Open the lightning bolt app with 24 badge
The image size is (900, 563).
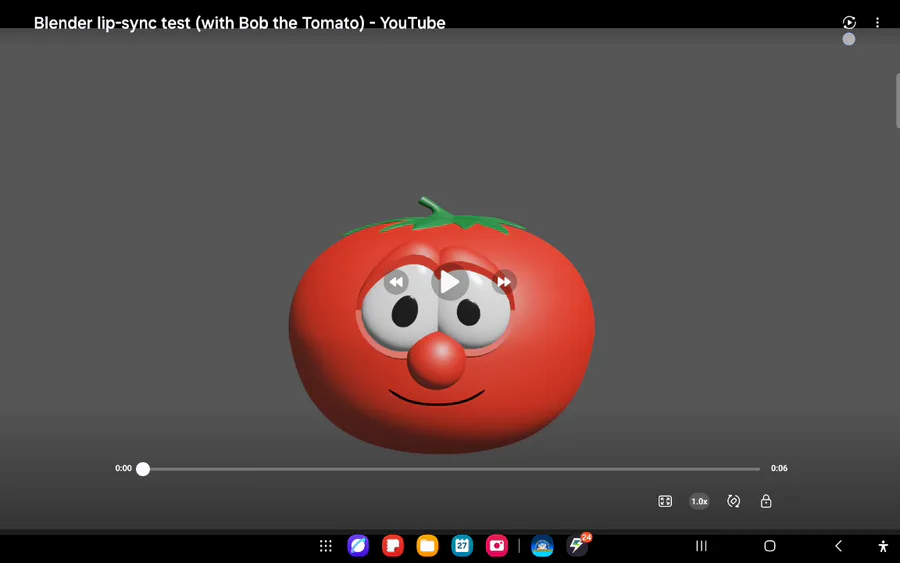coord(577,545)
